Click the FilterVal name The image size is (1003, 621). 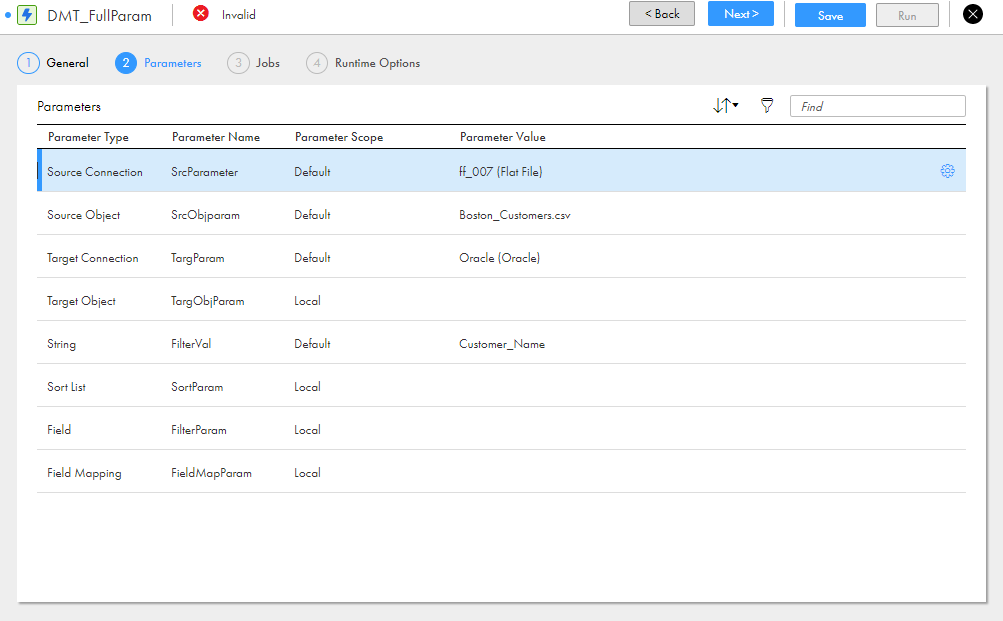coord(191,343)
